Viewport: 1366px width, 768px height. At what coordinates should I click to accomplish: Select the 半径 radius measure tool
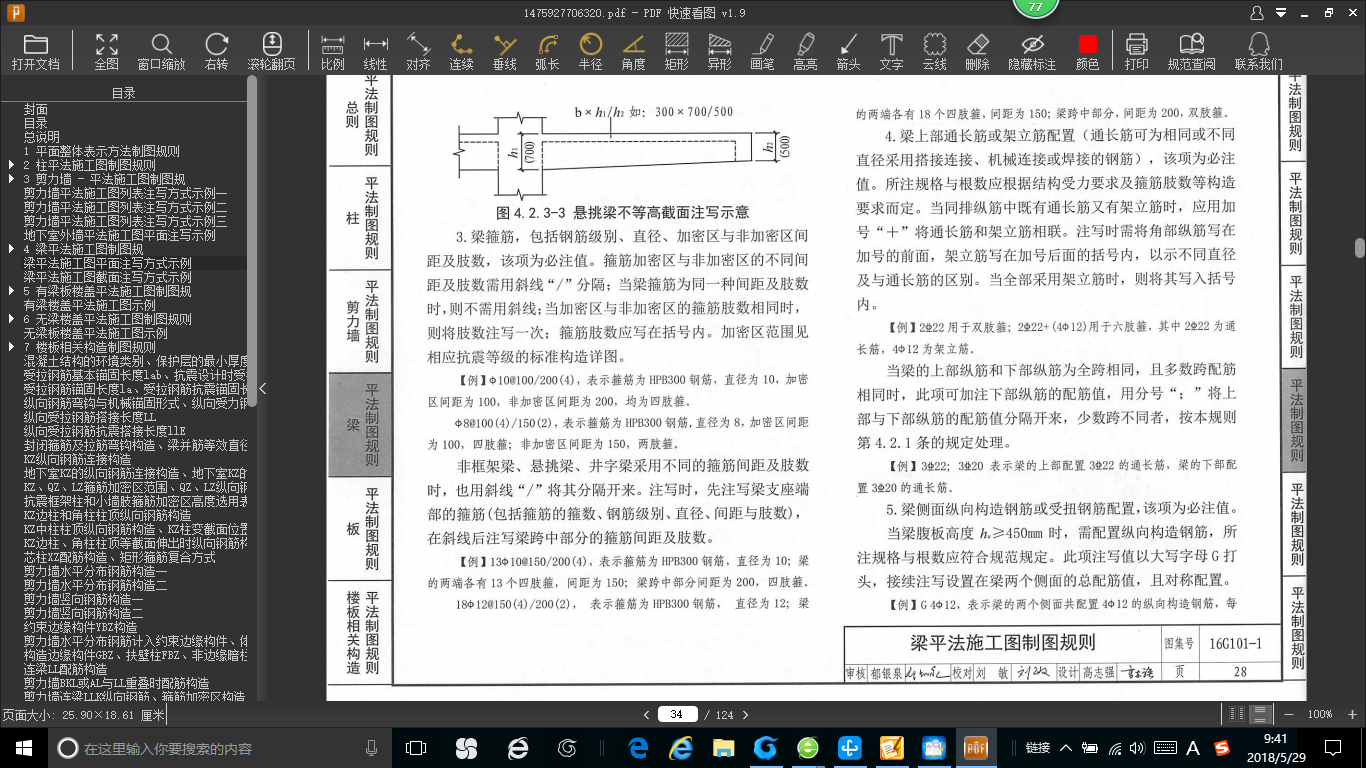(590, 51)
